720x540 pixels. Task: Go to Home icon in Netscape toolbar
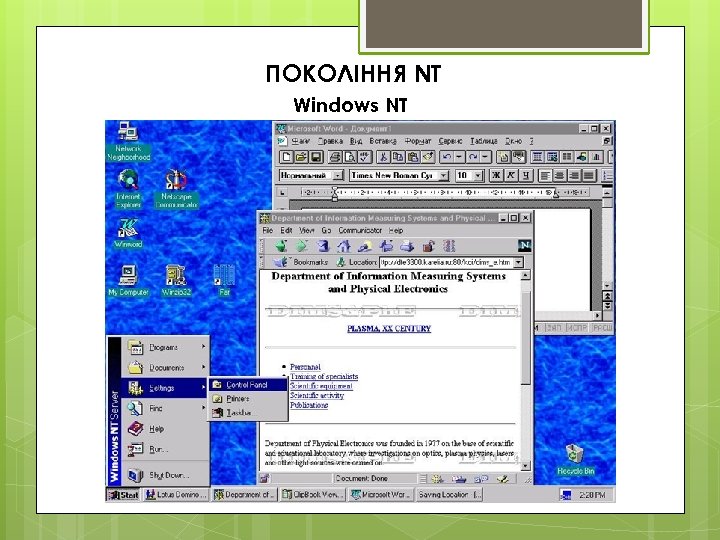344,246
